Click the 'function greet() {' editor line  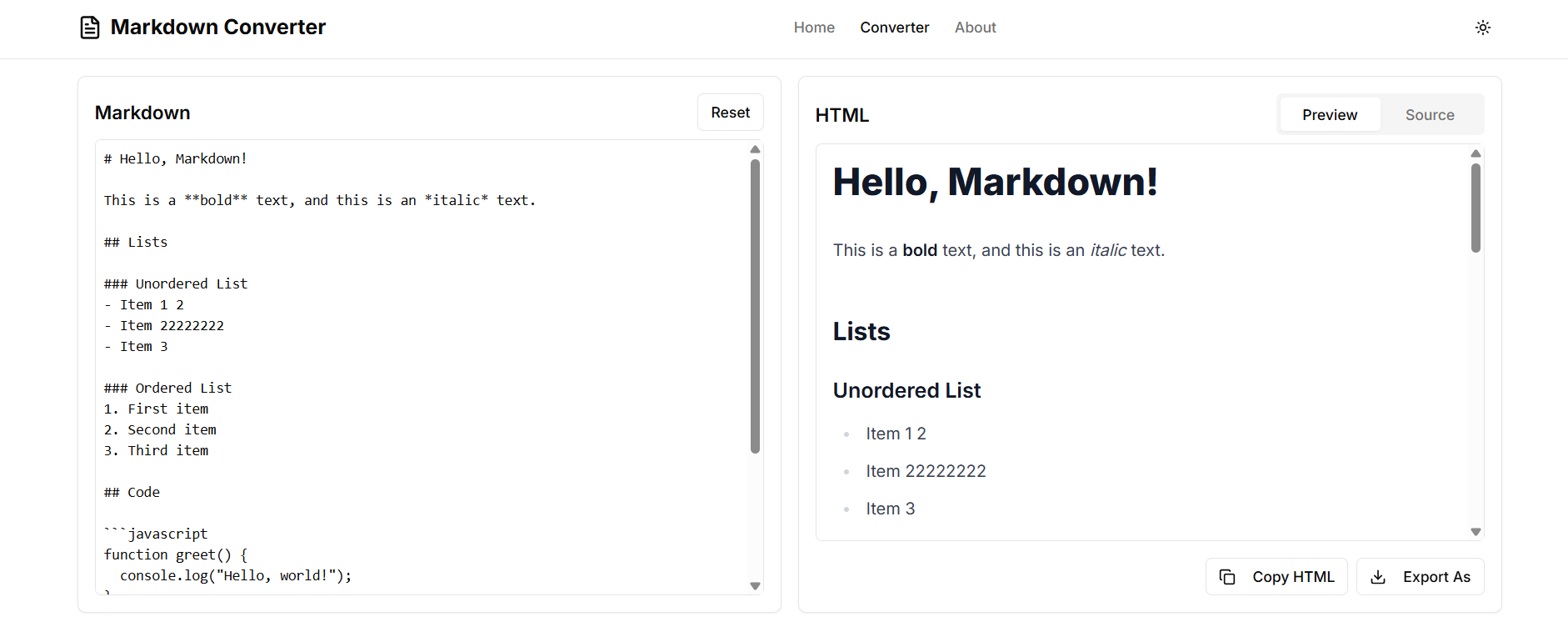click(x=176, y=554)
